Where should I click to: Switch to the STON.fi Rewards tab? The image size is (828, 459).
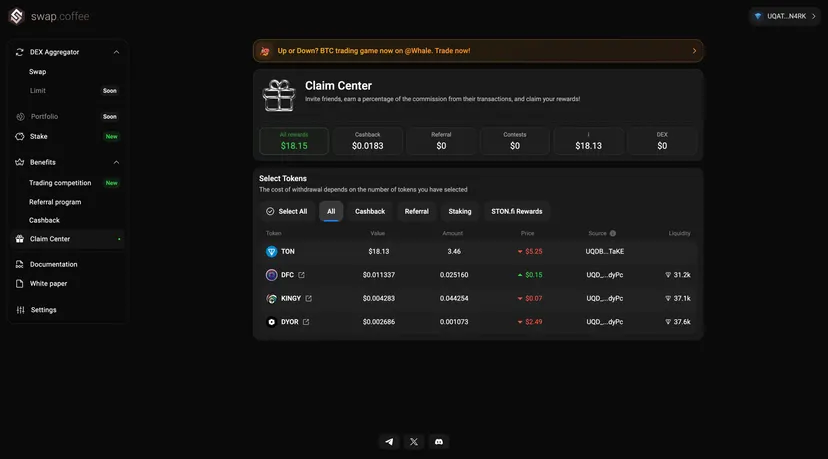(x=516, y=211)
